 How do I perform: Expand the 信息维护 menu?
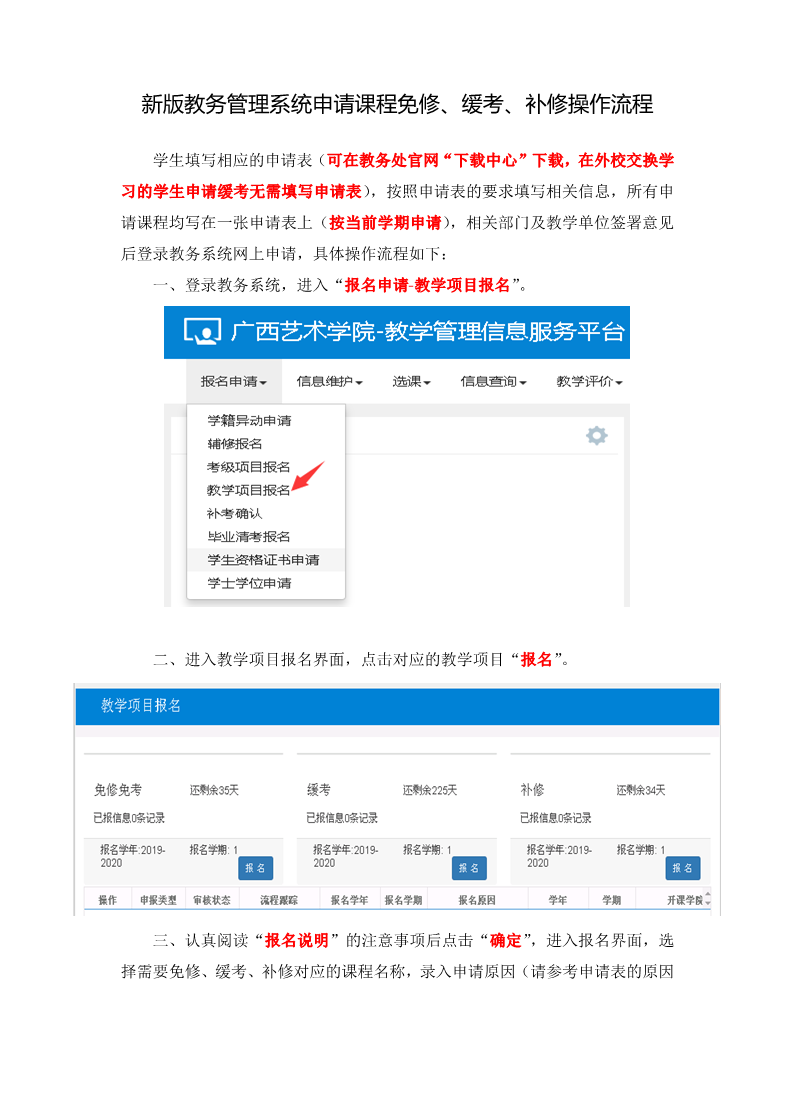point(329,381)
